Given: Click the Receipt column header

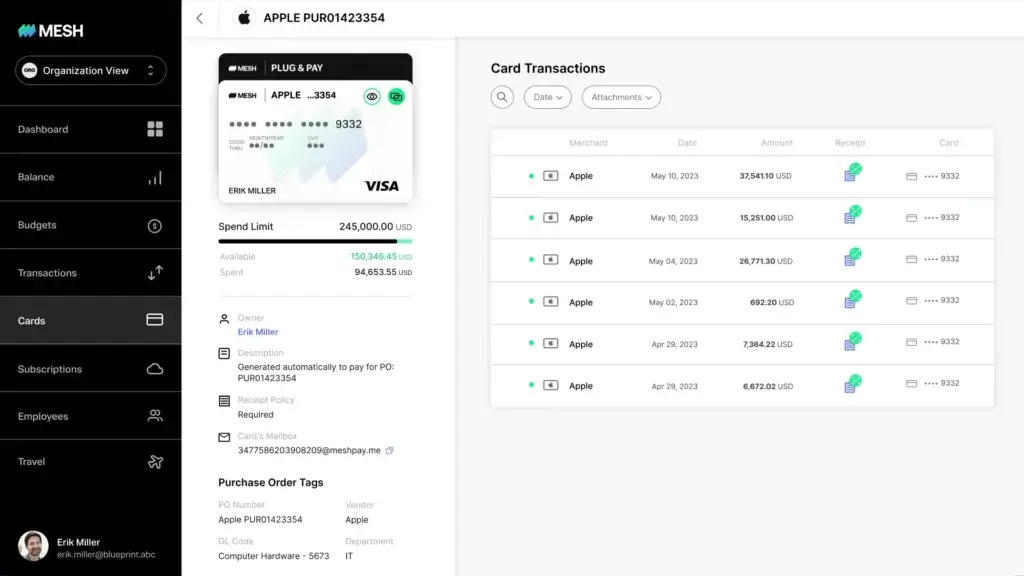Looking at the screenshot, I should tap(850, 143).
